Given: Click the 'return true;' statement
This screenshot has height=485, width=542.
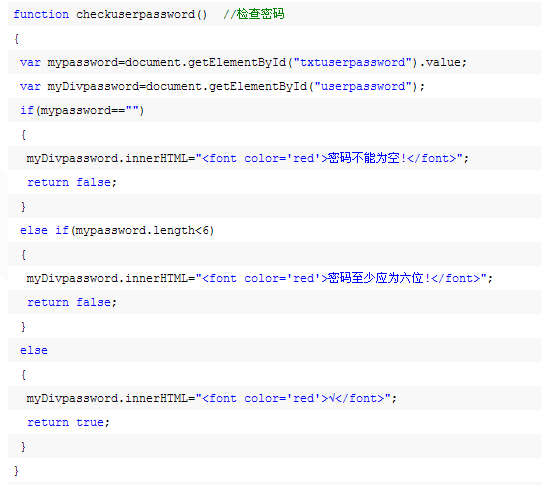Looking at the screenshot, I should (x=68, y=422).
